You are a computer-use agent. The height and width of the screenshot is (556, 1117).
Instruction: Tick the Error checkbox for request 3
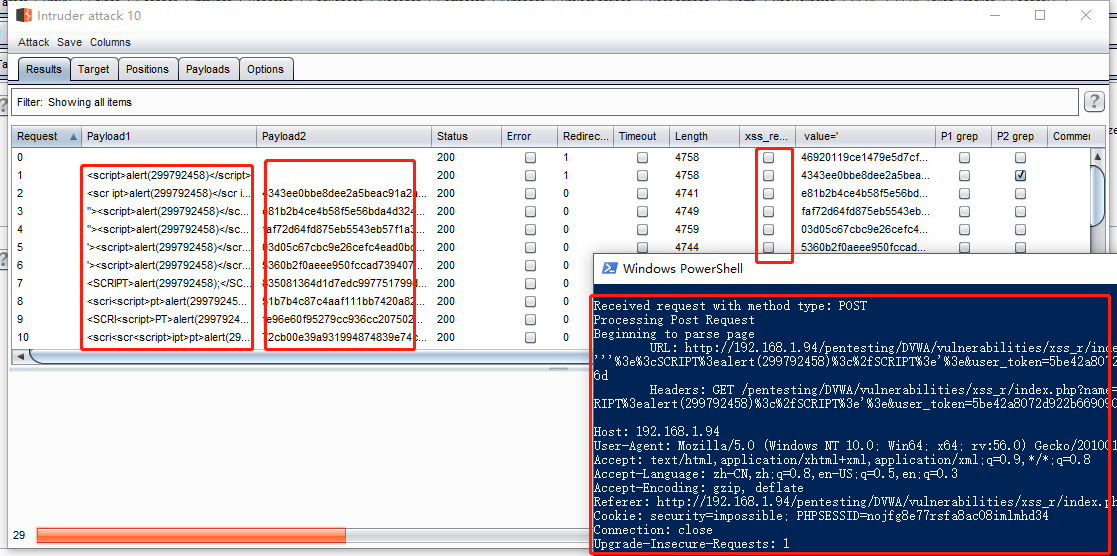(531, 211)
